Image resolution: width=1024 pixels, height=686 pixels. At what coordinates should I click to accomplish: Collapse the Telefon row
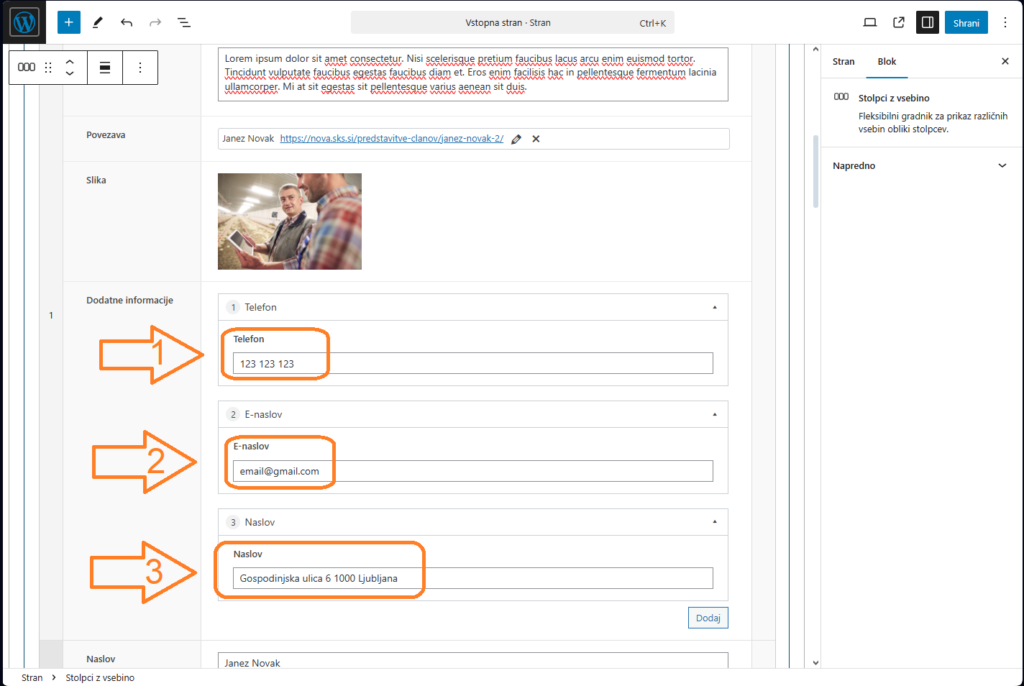[714, 307]
